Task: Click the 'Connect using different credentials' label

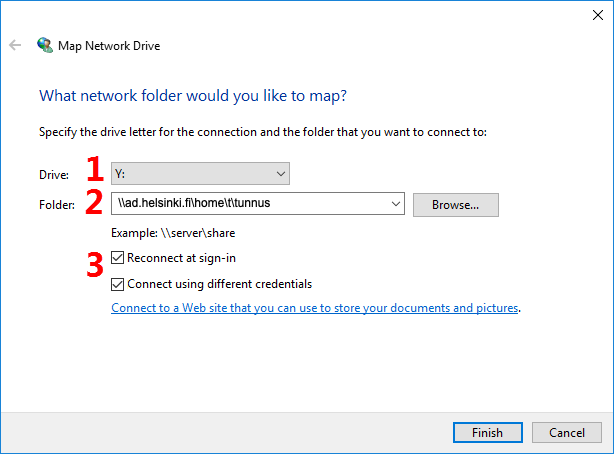Action: [x=220, y=284]
